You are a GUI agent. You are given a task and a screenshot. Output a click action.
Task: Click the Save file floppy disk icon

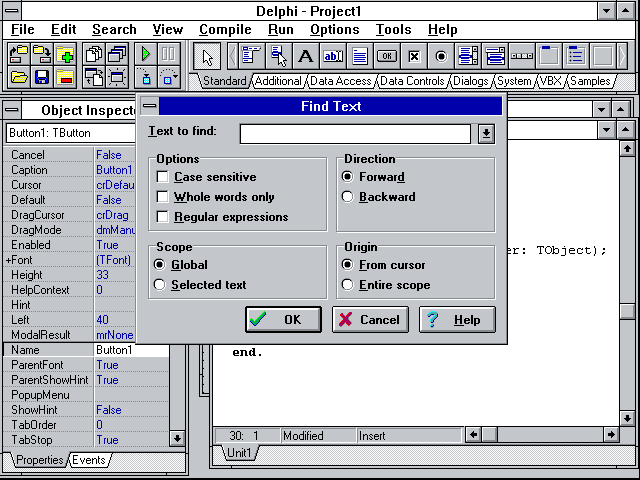pos(42,77)
